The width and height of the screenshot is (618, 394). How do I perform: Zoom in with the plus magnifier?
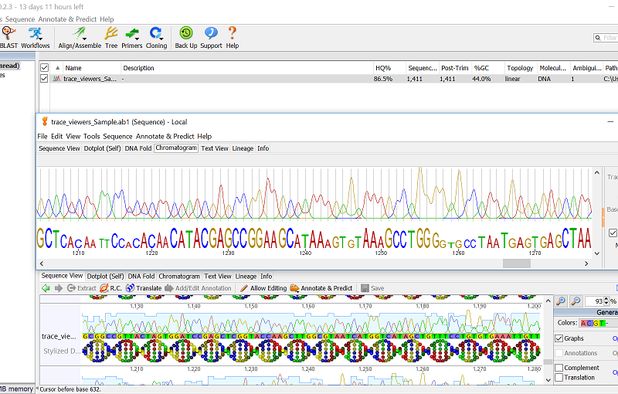[x=560, y=301]
